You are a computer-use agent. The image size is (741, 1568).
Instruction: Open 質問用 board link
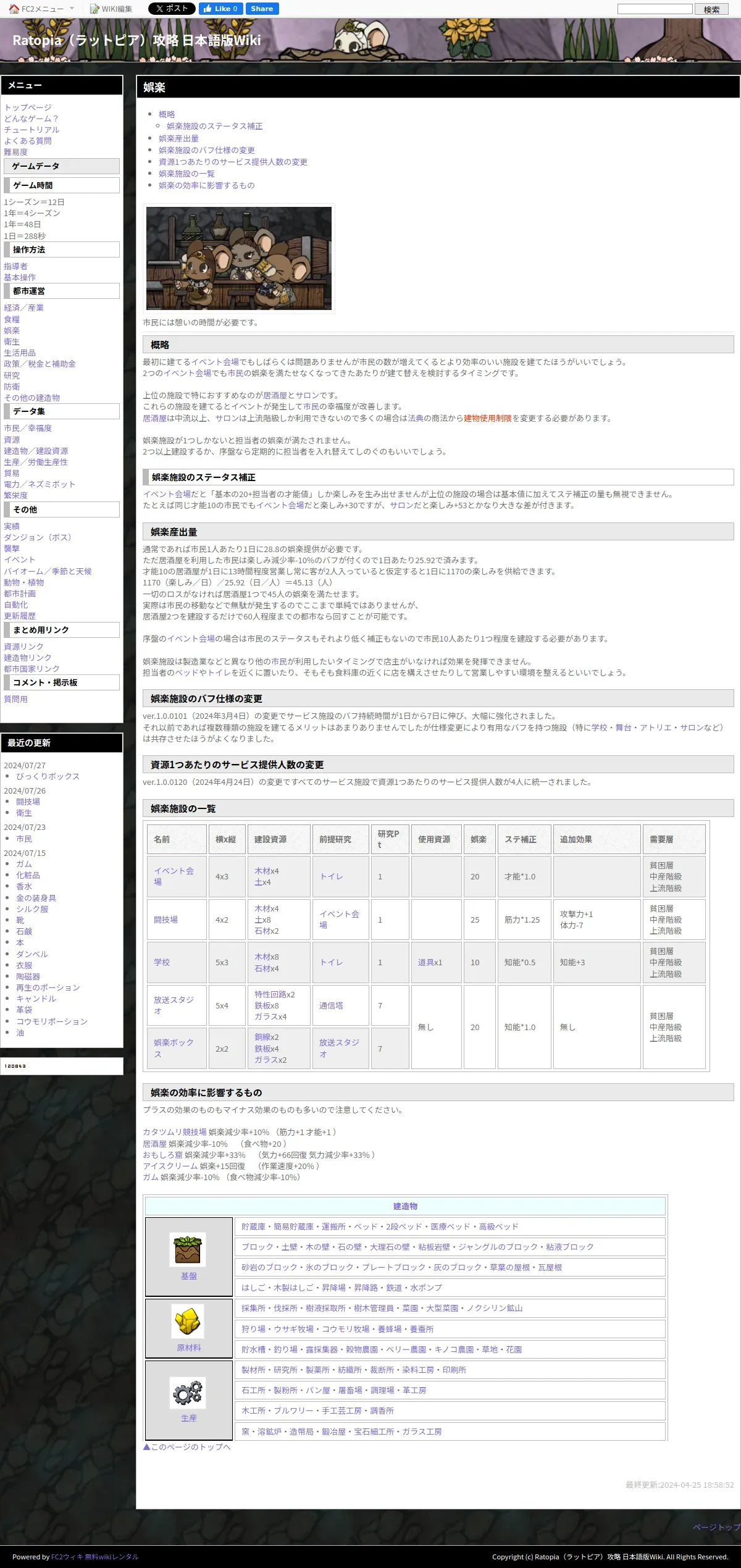click(x=15, y=699)
